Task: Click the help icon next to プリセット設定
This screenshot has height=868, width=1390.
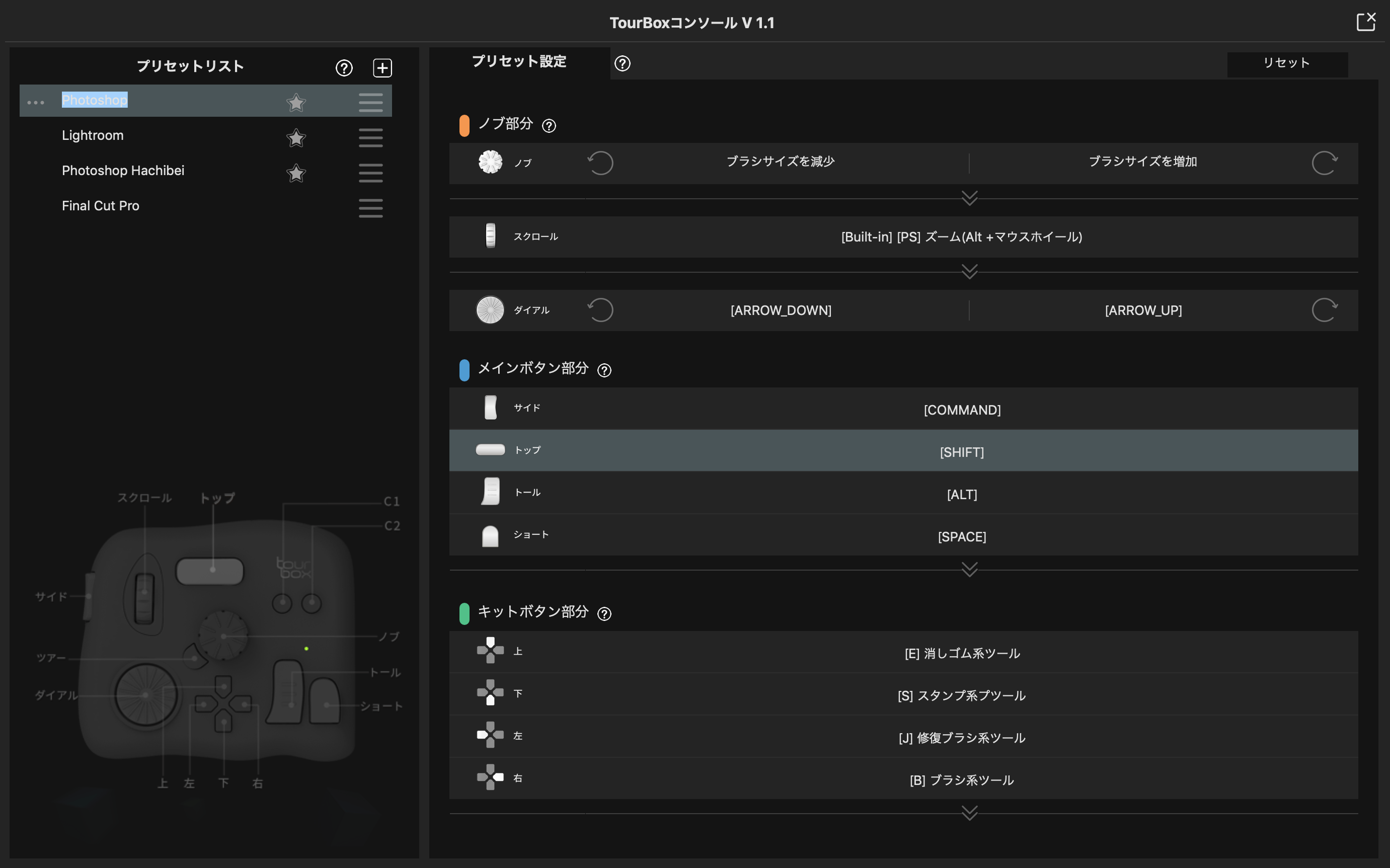Action: tap(623, 63)
